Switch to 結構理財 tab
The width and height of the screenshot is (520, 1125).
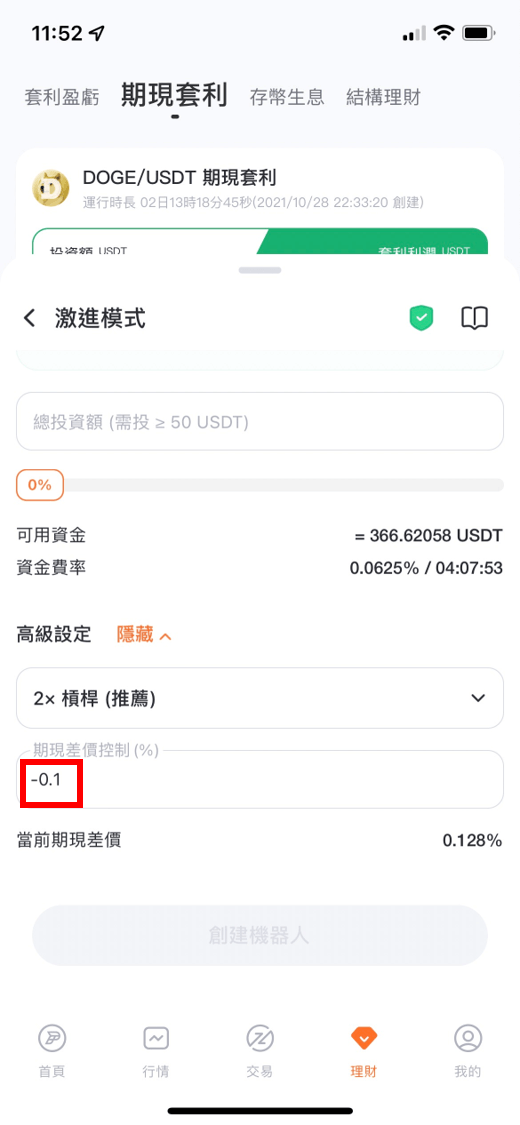(383, 97)
